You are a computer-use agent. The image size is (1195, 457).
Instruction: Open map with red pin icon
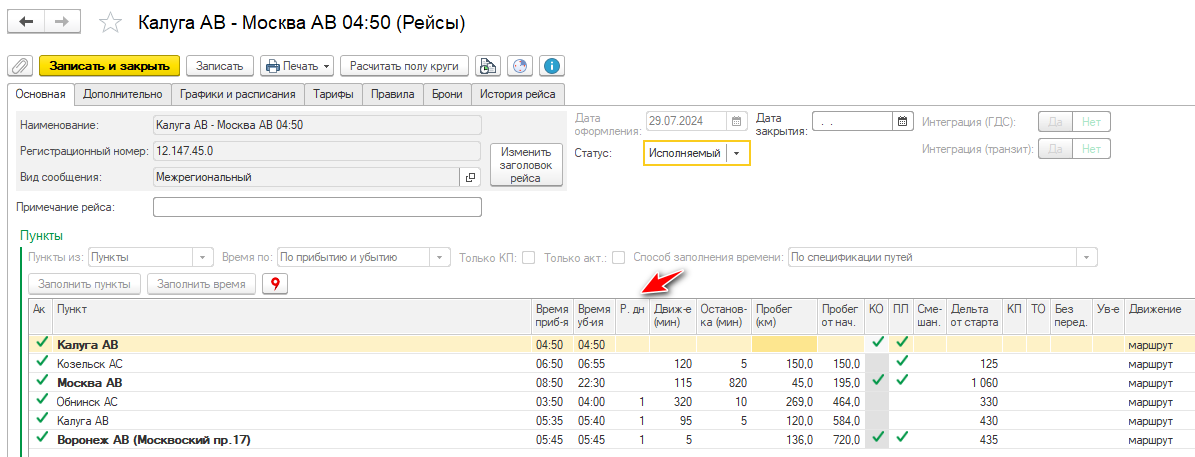coord(274,284)
